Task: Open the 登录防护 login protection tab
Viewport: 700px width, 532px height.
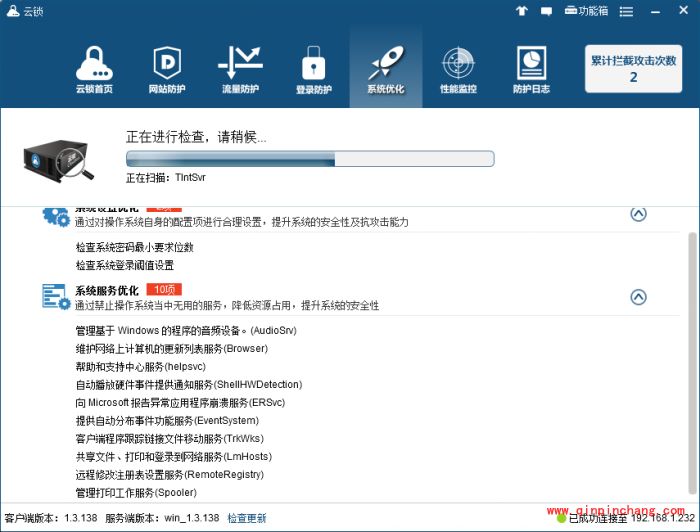Action: pyautogui.click(x=313, y=70)
